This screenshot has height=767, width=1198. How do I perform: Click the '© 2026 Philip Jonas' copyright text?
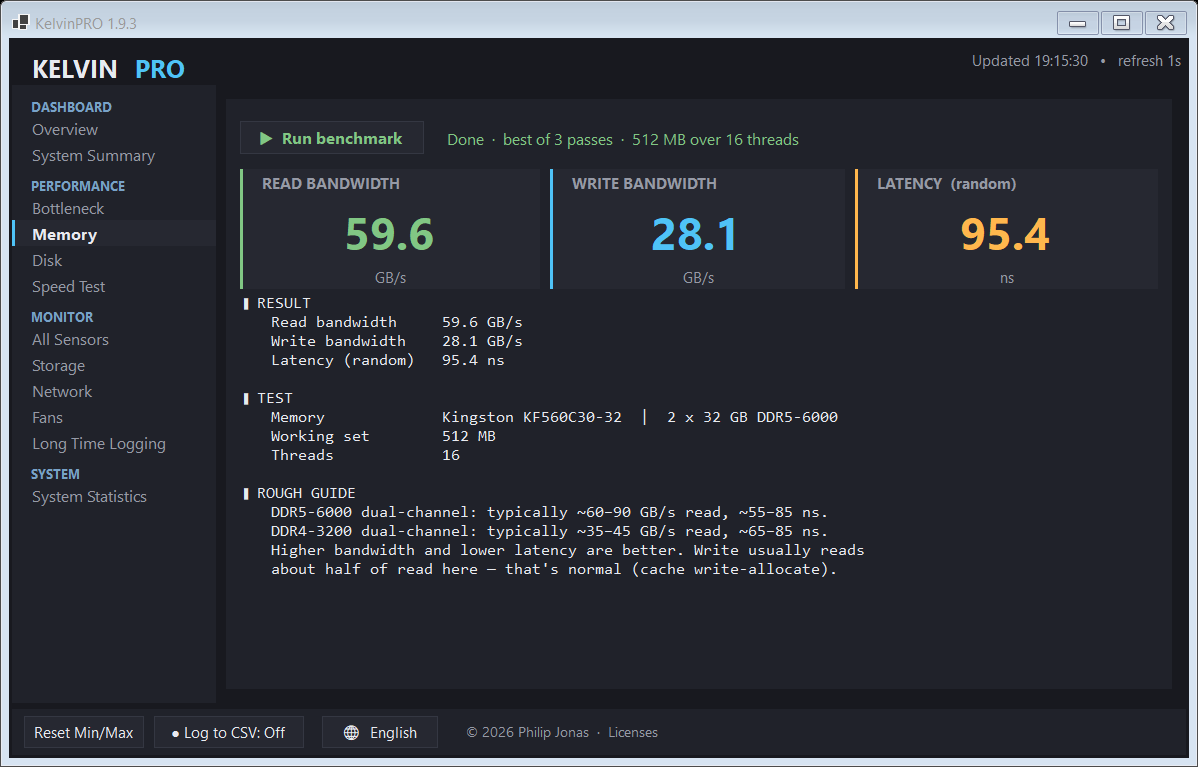coord(528,732)
